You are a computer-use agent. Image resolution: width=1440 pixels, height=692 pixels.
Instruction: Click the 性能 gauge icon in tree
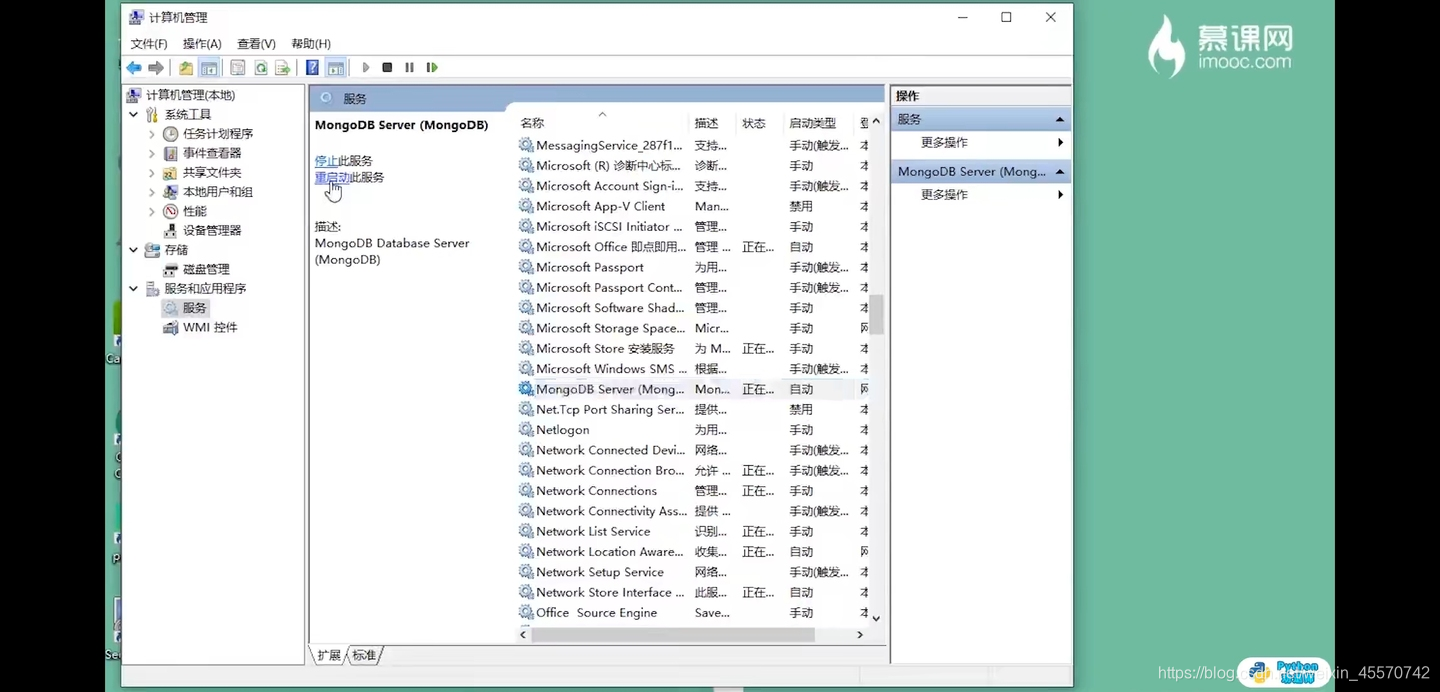(x=171, y=212)
